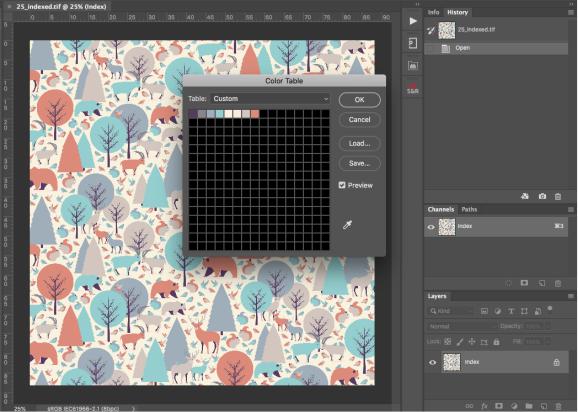Screen dimensions: 578x412
Task: Filter layers by type using T icon
Action: coord(511,311)
